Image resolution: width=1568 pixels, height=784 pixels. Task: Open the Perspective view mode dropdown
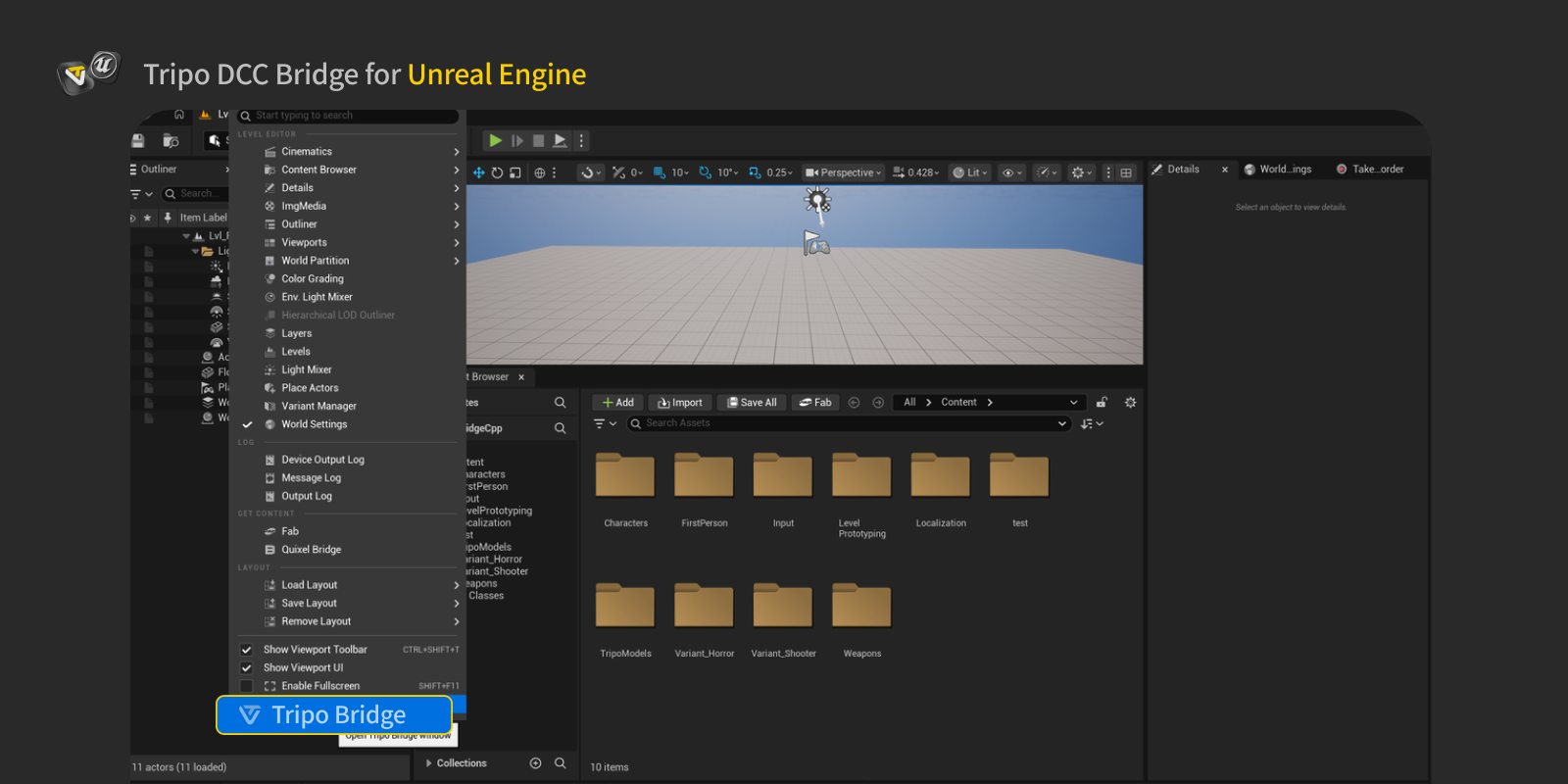843,172
